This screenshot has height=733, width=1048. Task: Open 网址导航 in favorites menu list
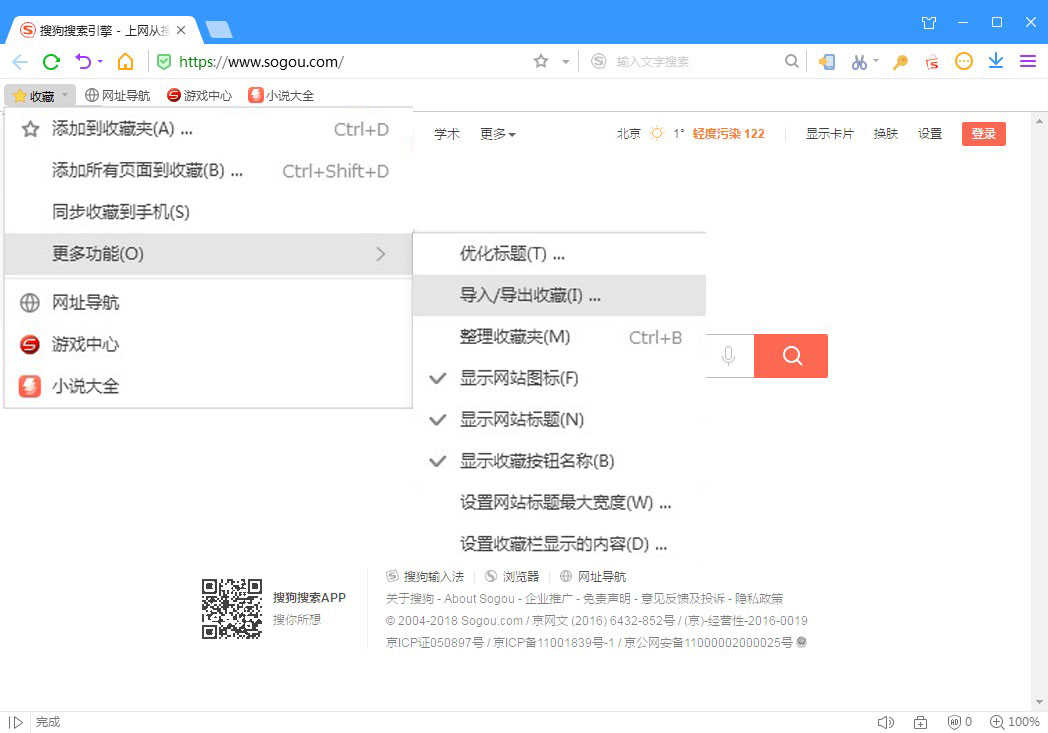(208, 303)
